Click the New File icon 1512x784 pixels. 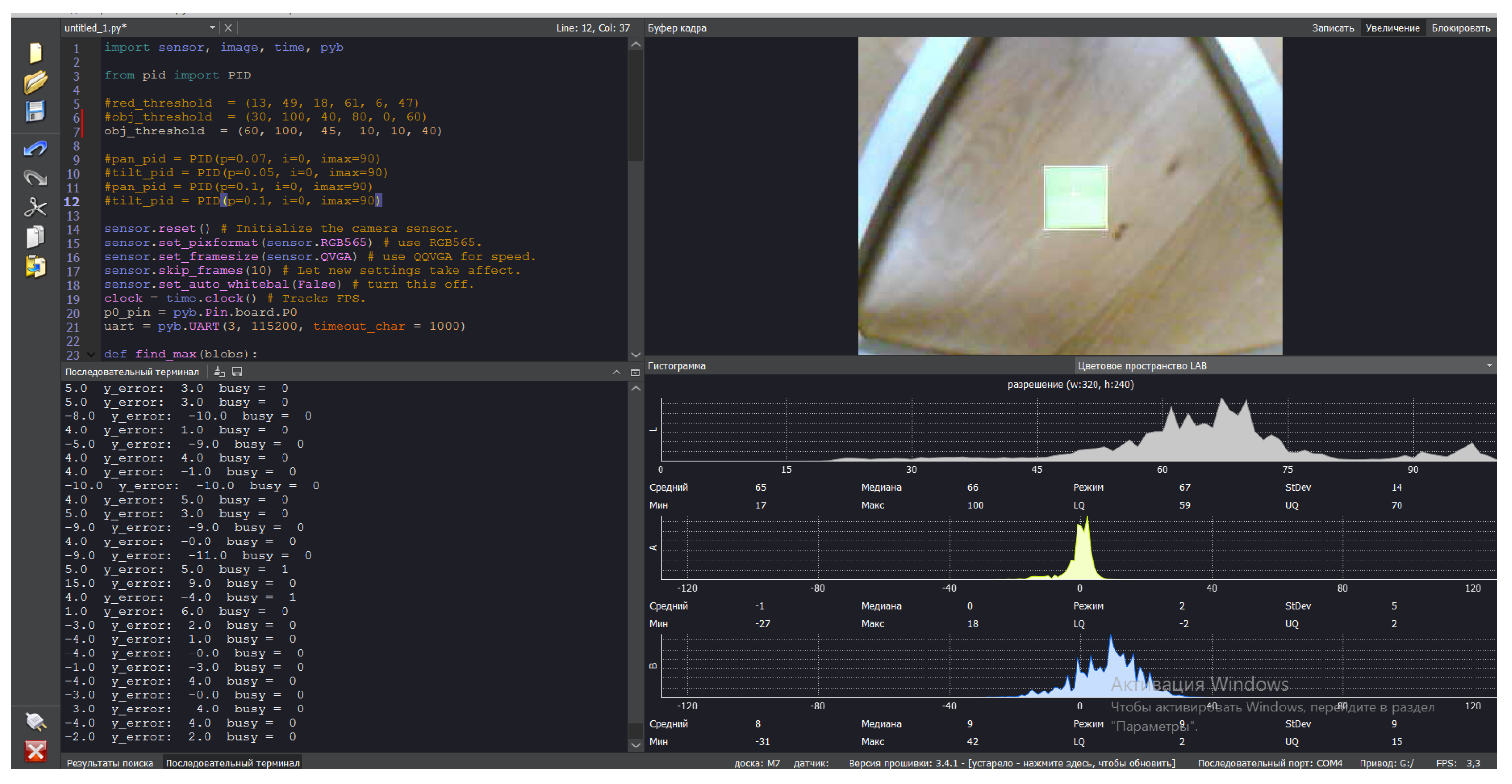[x=35, y=52]
